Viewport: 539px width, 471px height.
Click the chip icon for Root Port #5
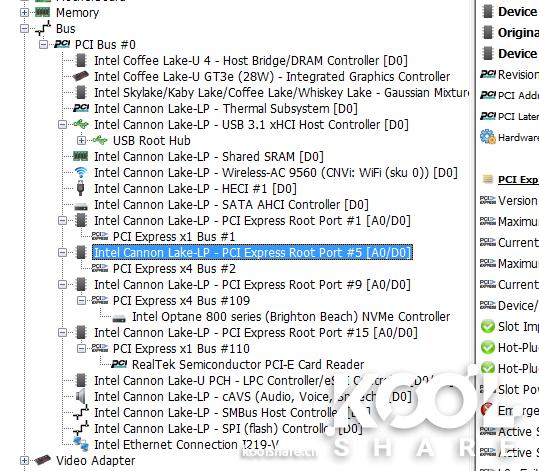click(x=81, y=253)
